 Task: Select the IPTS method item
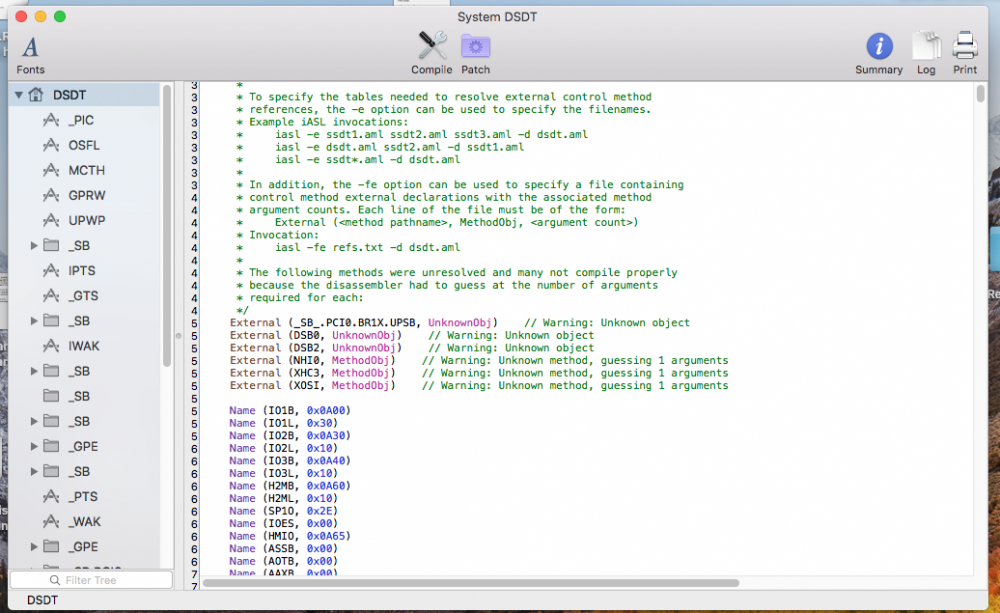(x=82, y=270)
